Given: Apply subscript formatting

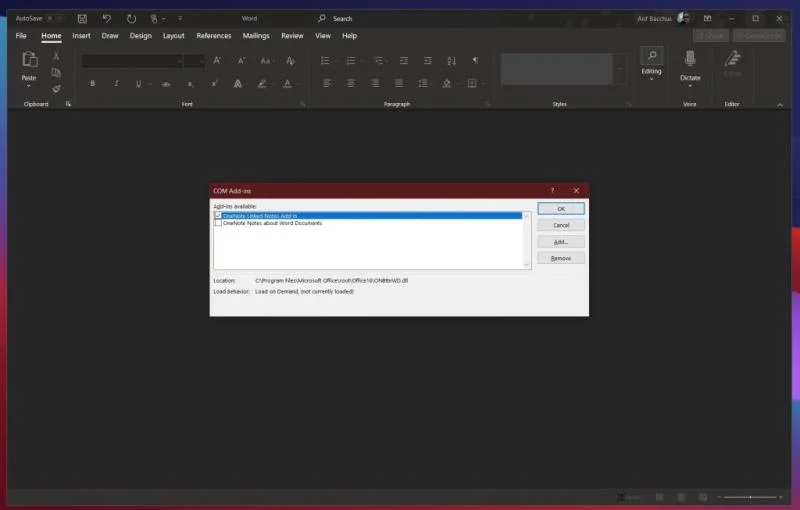Looking at the screenshot, I should pos(190,84).
